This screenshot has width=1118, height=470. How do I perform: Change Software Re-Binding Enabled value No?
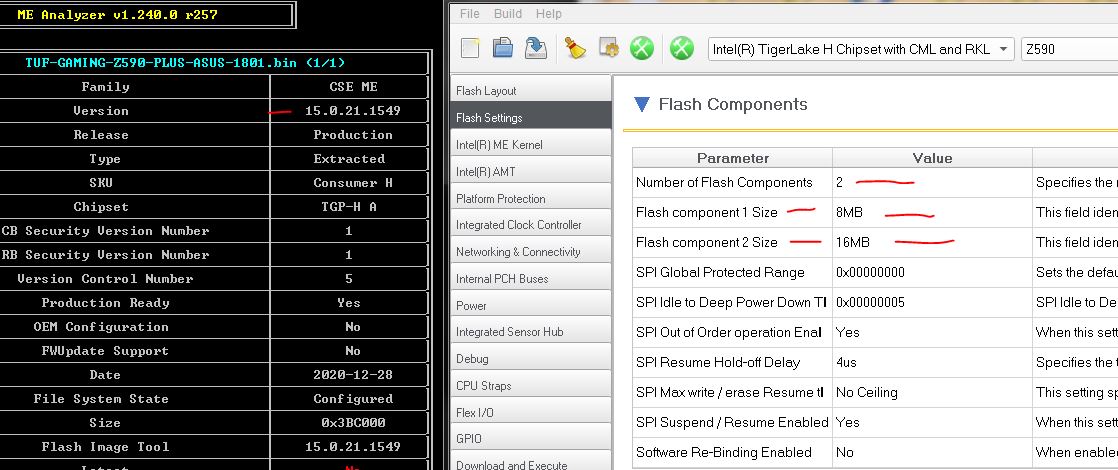point(932,452)
